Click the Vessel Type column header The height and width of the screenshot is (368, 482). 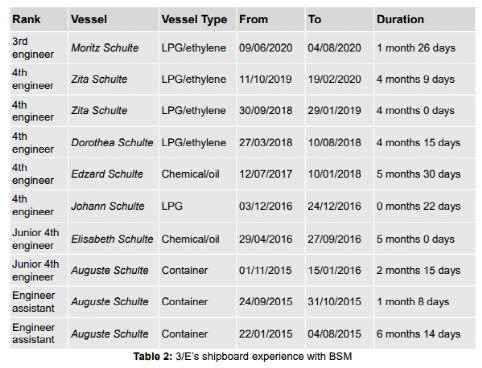pyautogui.click(x=194, y=20)
